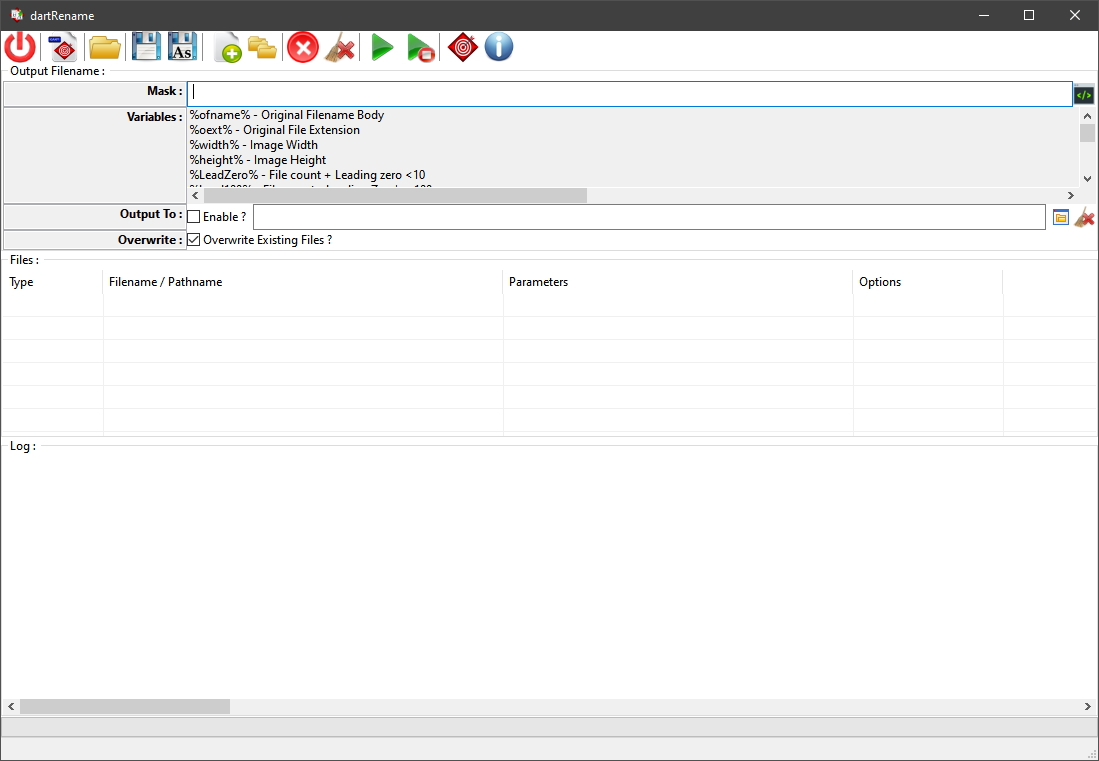Open a file with the folder icon
The width and height of the screenshot is (1099, 761).
pyautogui.click(x=105, y=48)
